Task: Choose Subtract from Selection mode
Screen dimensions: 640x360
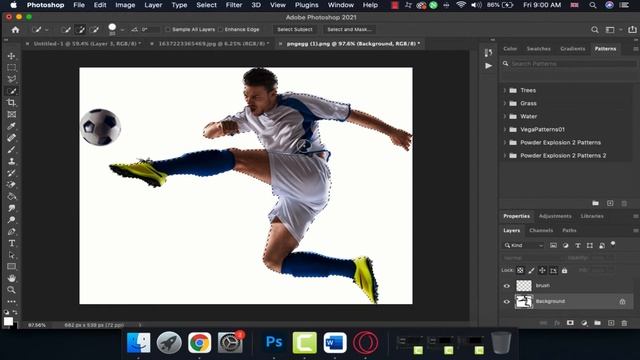Action: pyautogui.click(x=94, y=29)
